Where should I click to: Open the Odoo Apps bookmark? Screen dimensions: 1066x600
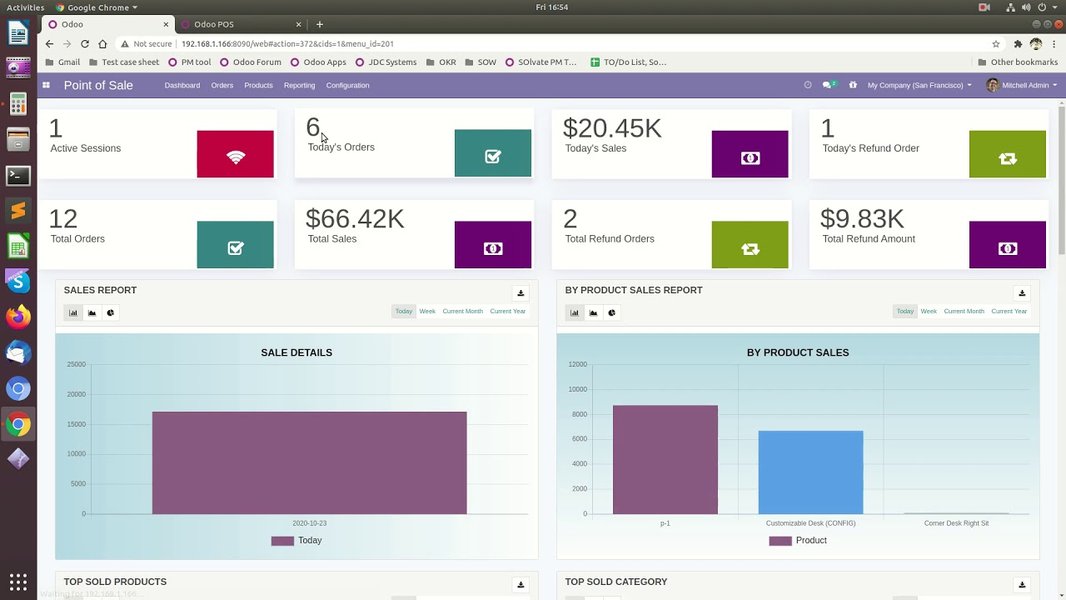click(x=318, y=62)
